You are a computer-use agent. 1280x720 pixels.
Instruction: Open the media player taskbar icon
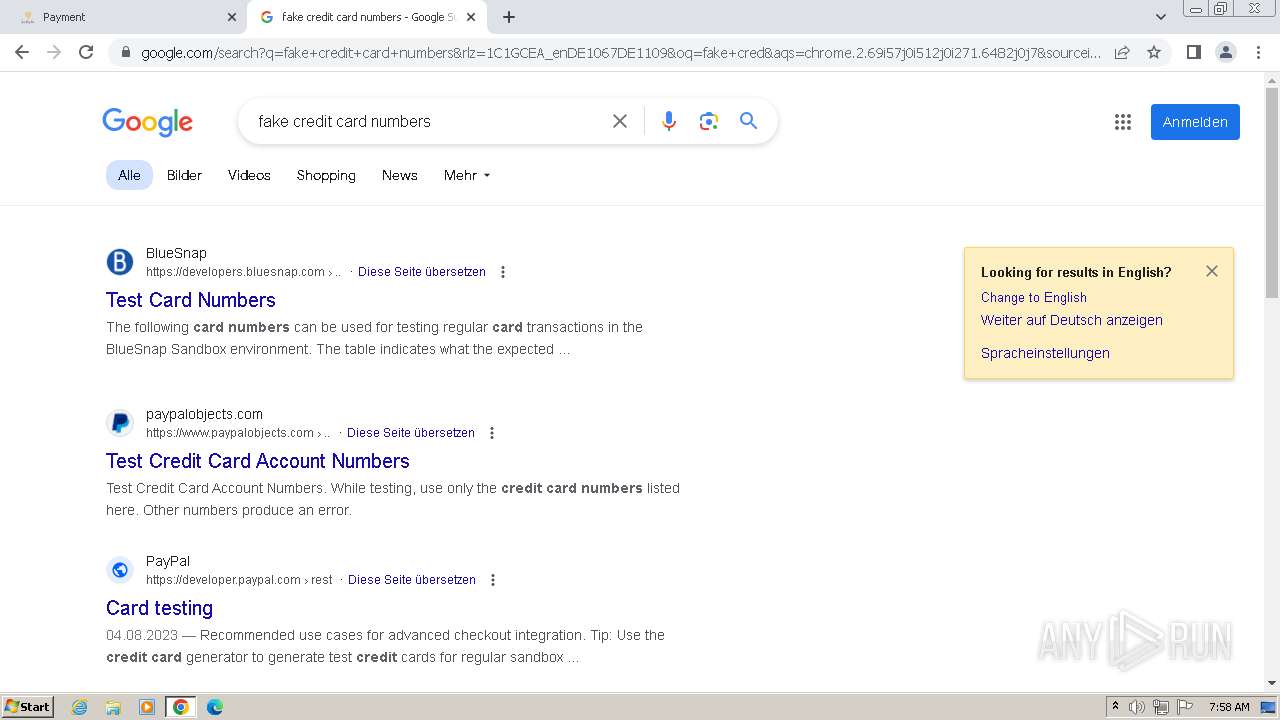coord(147,707)
